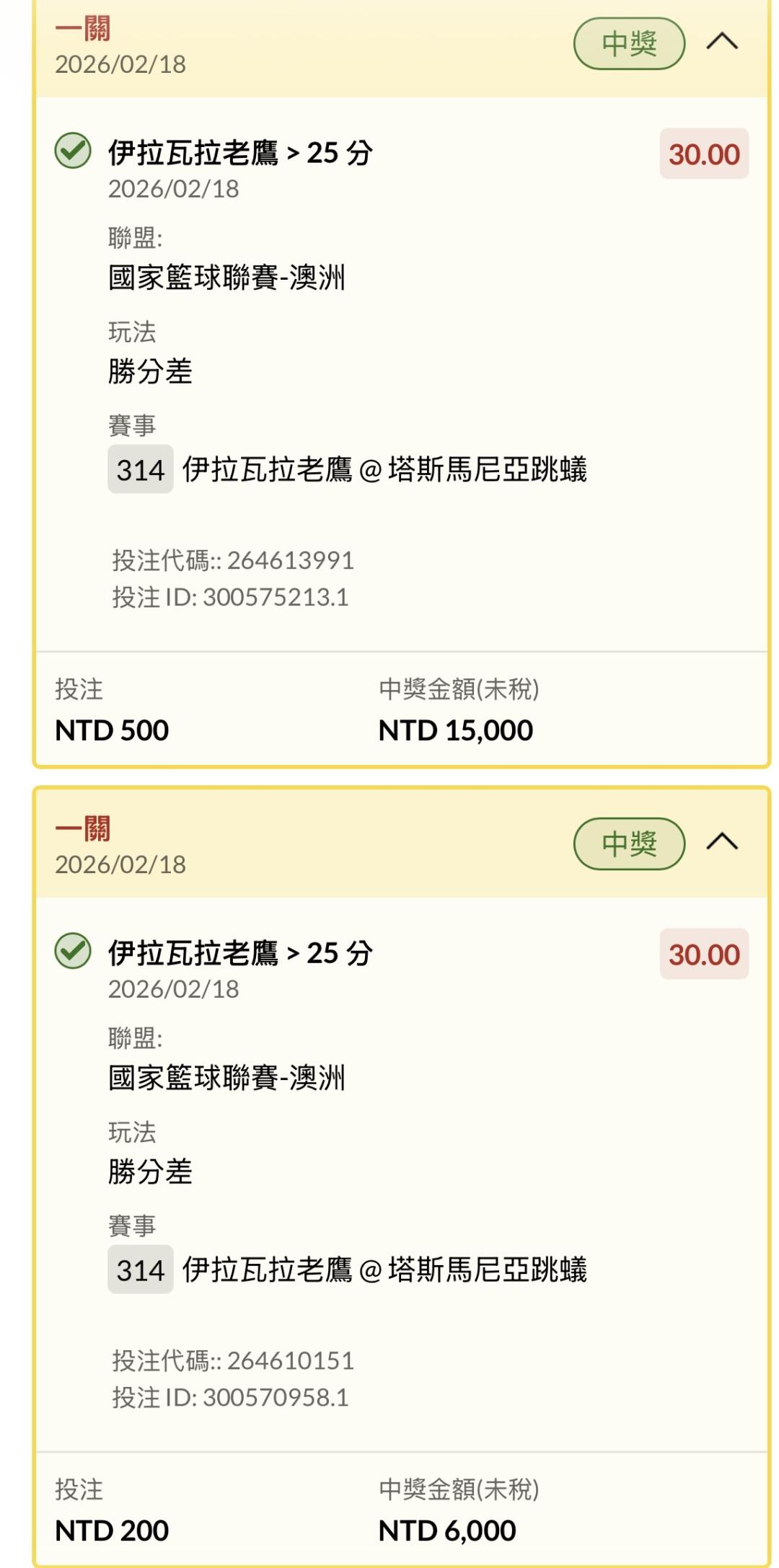Tap the NTD 15,000 winning amount
The image size is (779, 1568).
pos(456,730)
